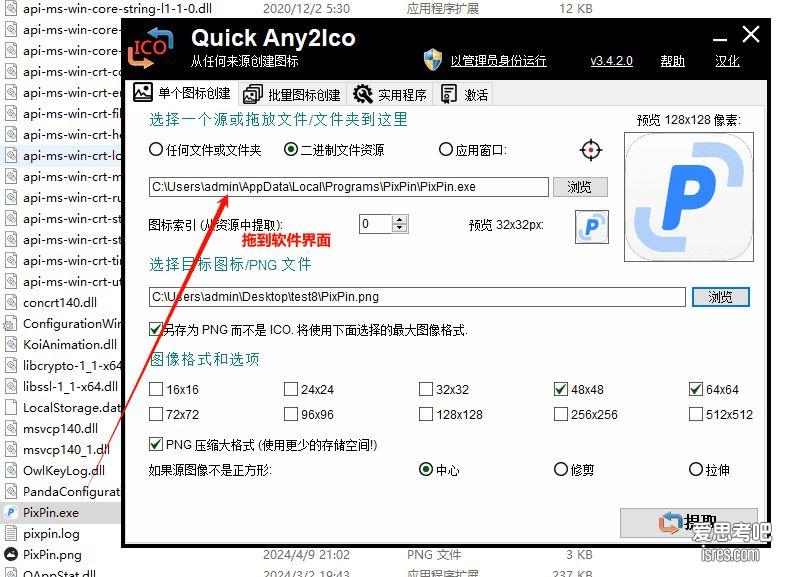The image size is (786, 577).
Task: Select the 中心 radio option
Action: click(426, 469)
